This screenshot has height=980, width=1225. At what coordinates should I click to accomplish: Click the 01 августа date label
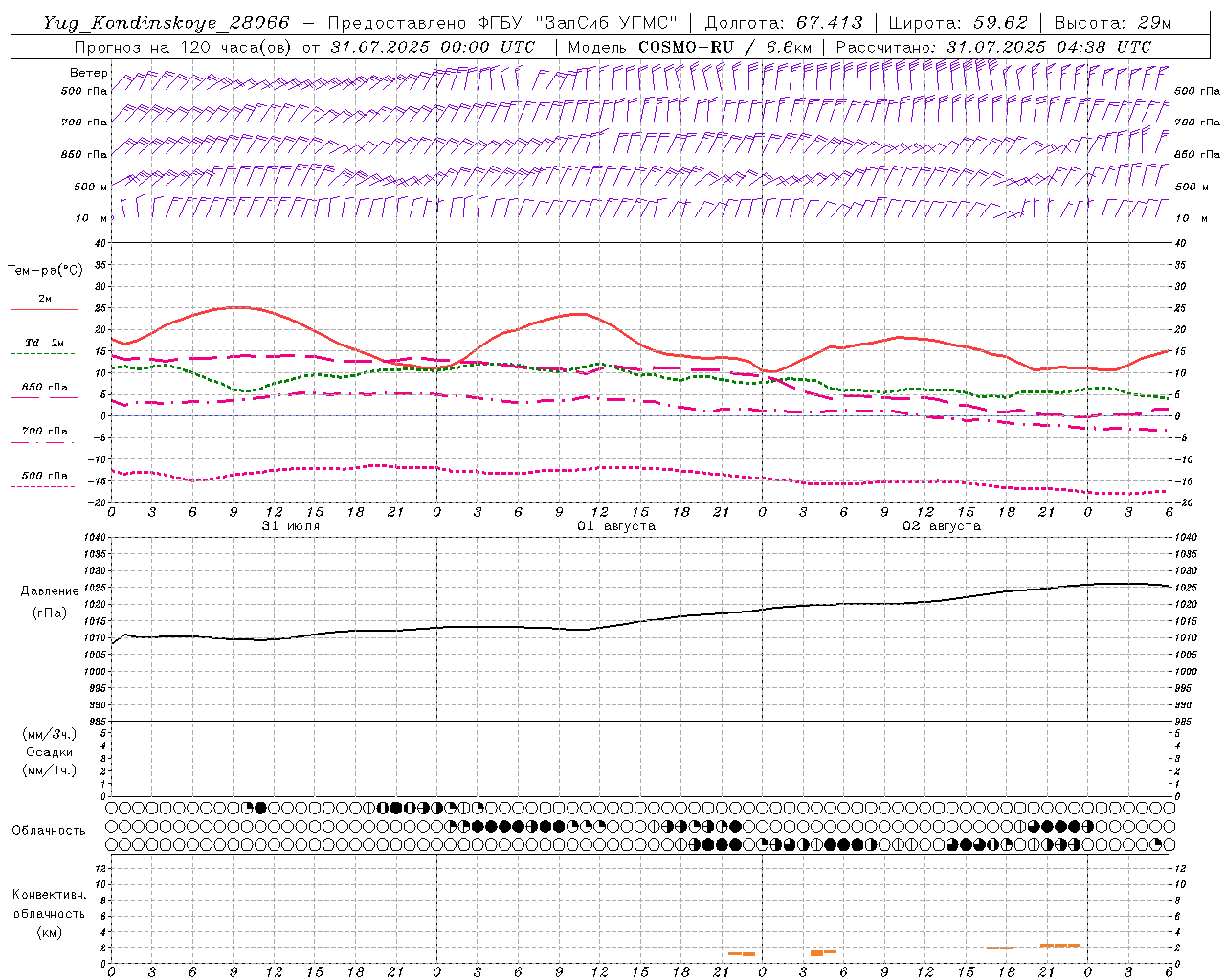click(616, 526)
